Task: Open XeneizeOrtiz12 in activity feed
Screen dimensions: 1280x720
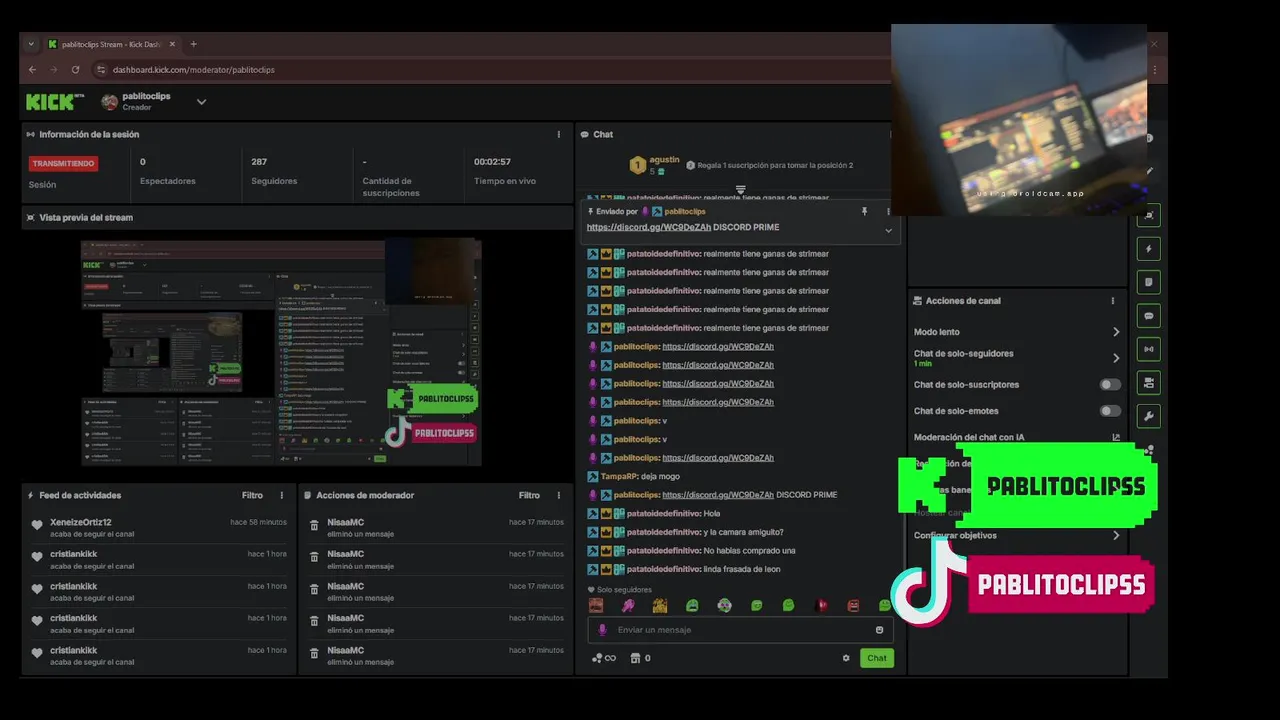Action: click(81, 522)
